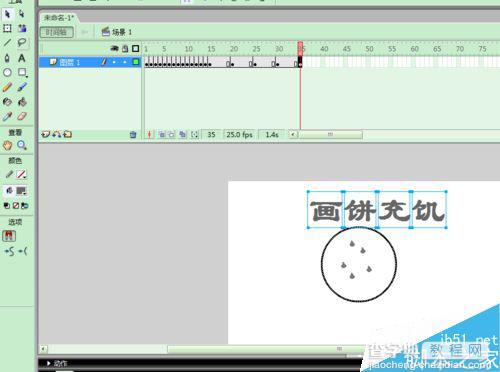Pick the Lasso tool
This screenshot has width=500, height=372.
(x=22, y=43)
